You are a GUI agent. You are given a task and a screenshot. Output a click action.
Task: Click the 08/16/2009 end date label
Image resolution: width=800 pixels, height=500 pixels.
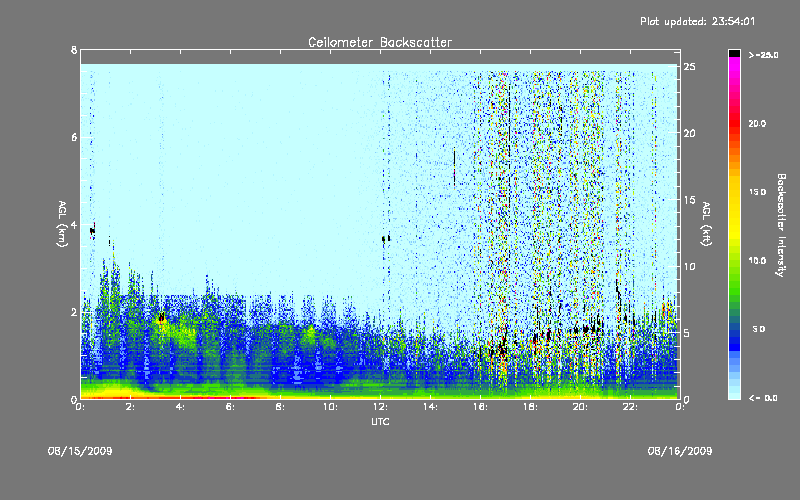[680, 451]
